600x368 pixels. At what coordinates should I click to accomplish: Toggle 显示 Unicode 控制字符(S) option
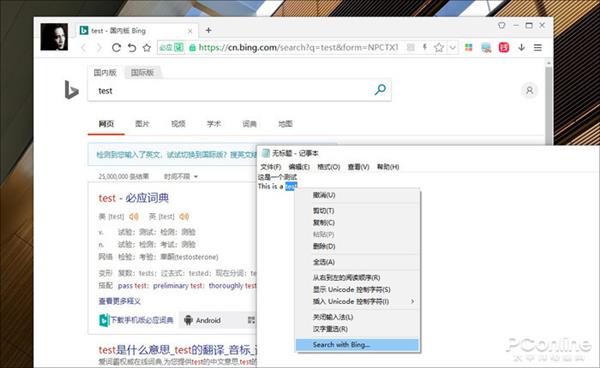tap(357, 290)
